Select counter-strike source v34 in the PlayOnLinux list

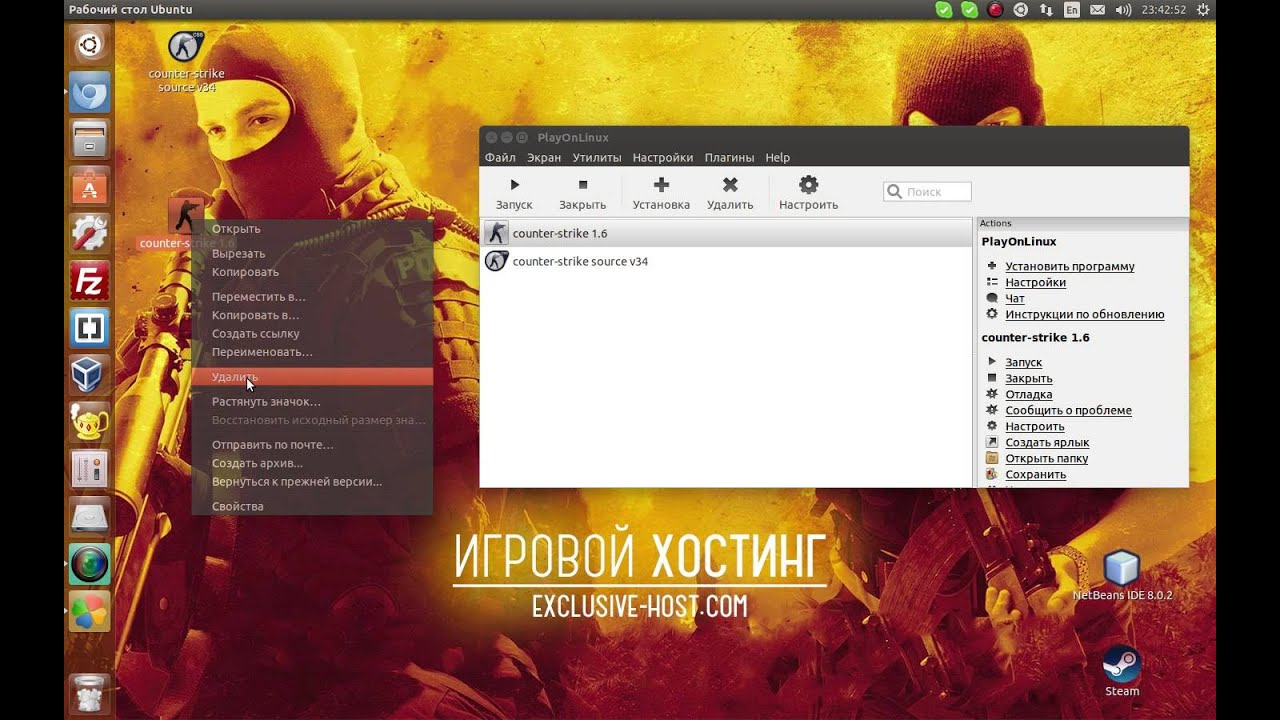point(727,261)
